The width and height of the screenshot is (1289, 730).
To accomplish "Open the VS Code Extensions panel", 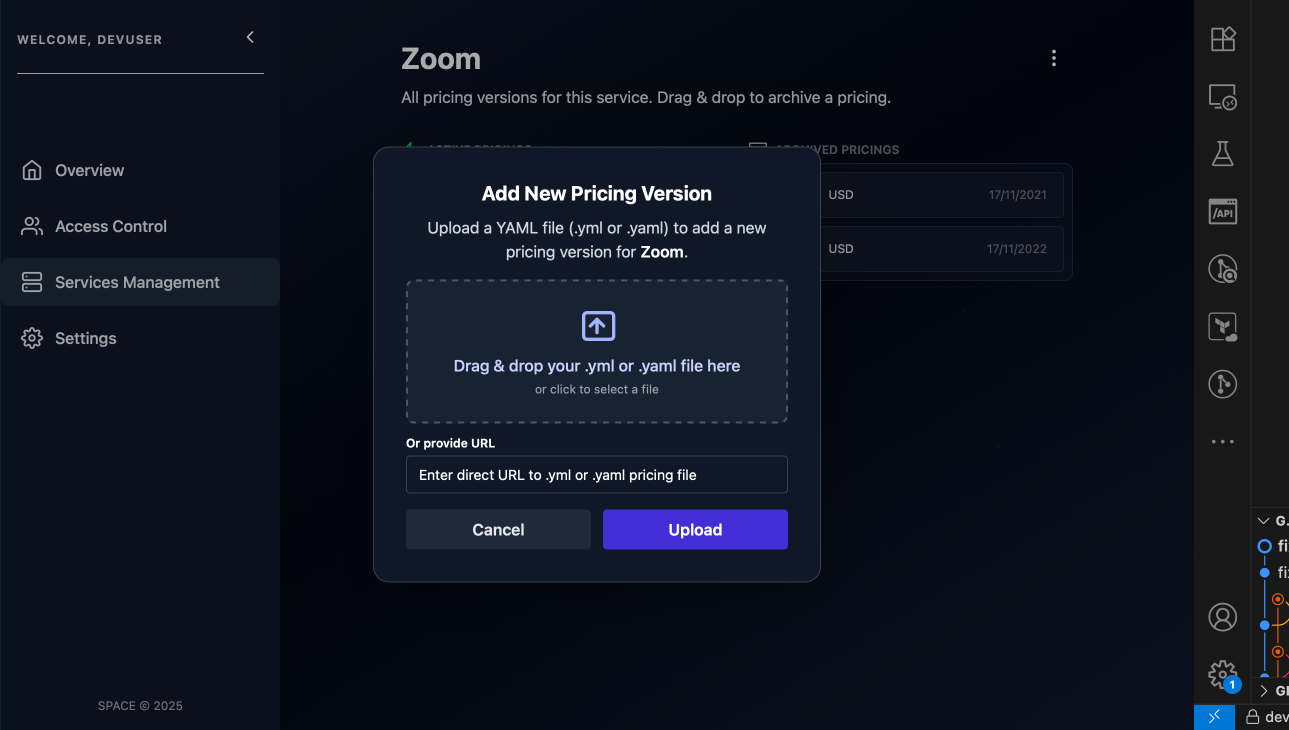I will click(1223, 39).
